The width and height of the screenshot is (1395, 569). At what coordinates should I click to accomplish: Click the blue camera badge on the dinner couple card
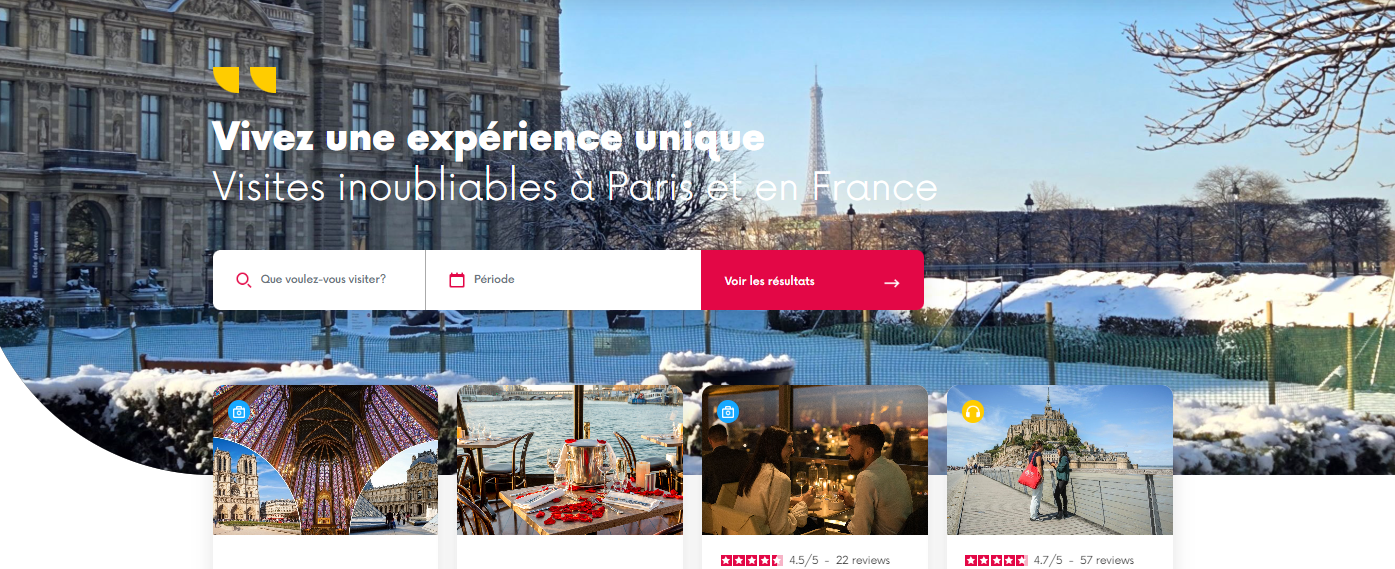(728, 411)
